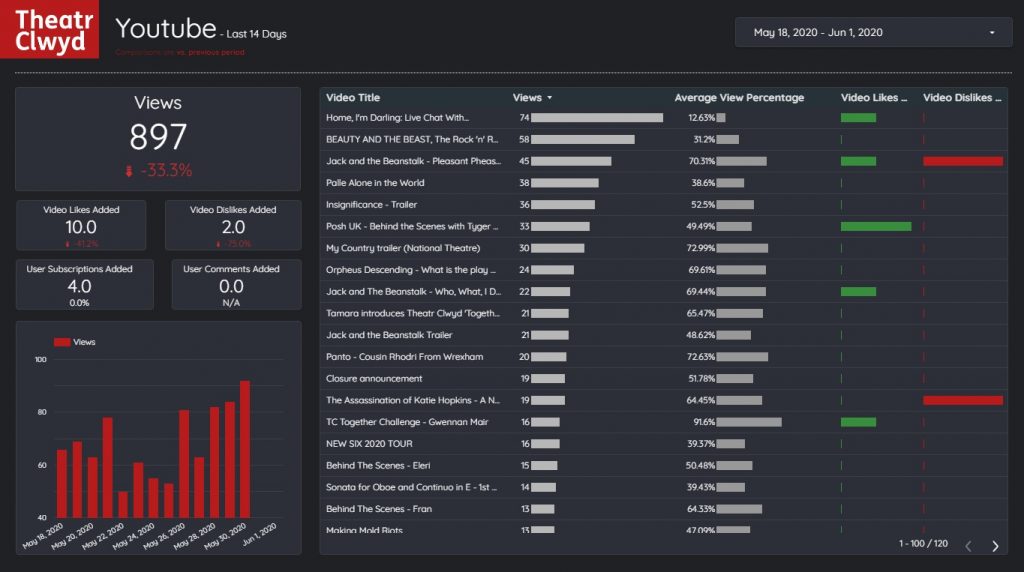Click the Theatr Clwyd logo
This screenshot has width=1024, height=572.
coord(50,29)
